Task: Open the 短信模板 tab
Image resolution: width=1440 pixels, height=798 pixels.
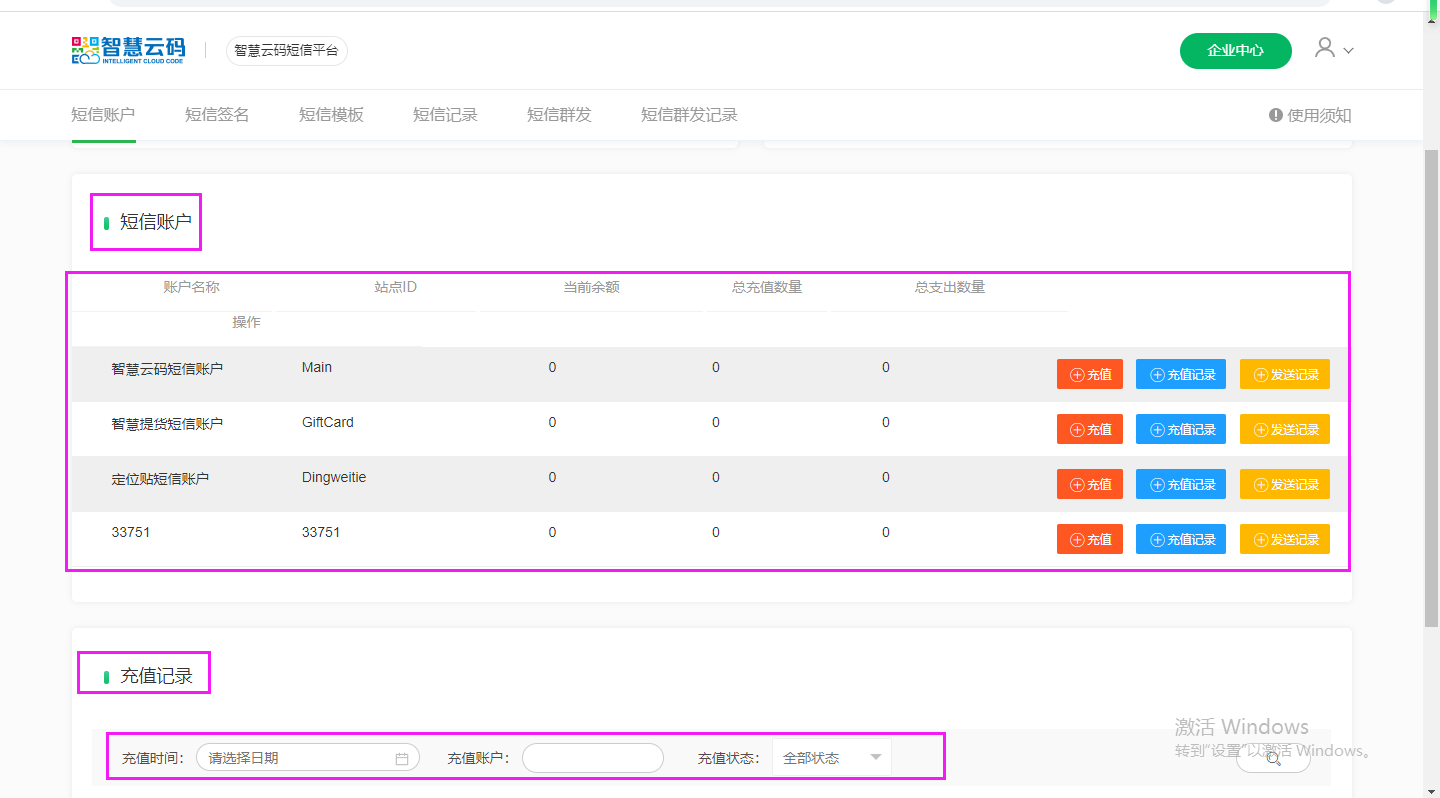Action: tap(331, 115)
